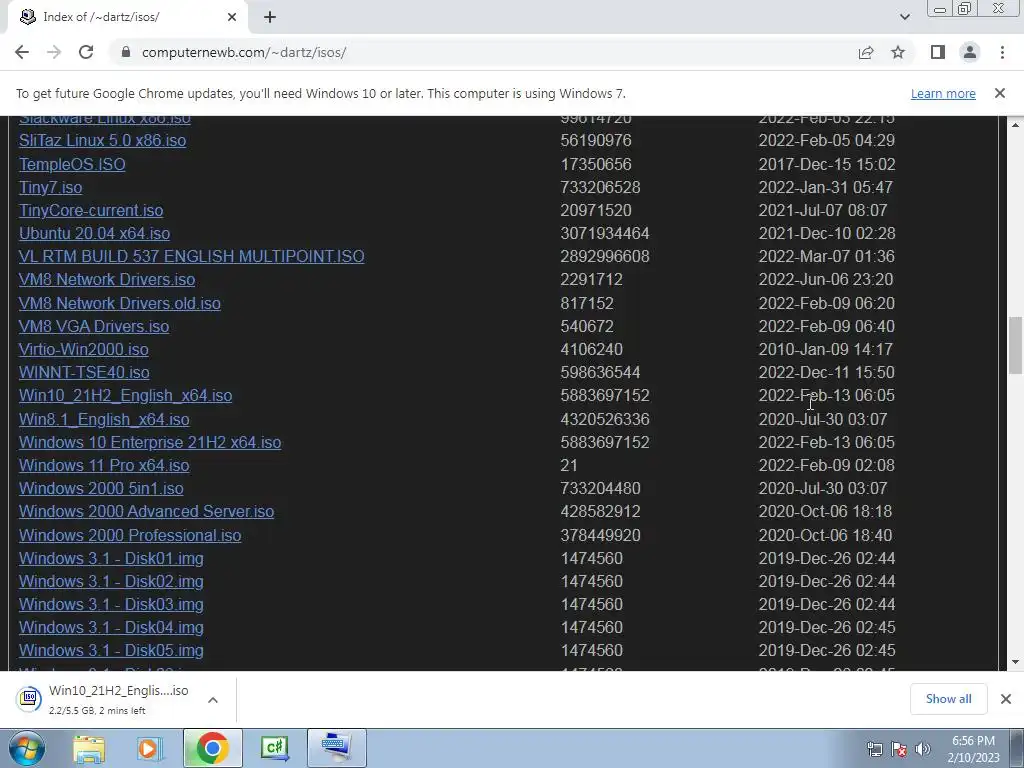
Task: Click the scrollbar down arrow
Action: 1015,662
